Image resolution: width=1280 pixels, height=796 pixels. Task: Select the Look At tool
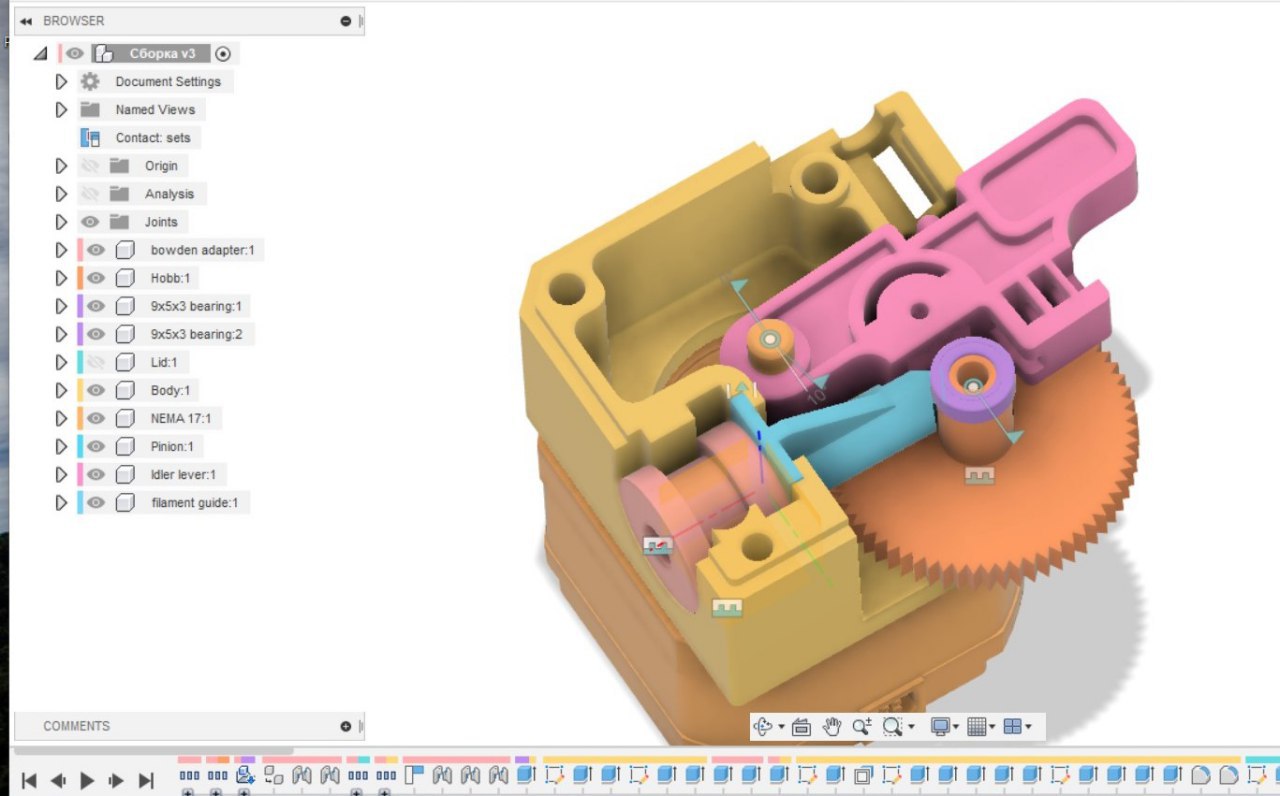pos(800,727)
